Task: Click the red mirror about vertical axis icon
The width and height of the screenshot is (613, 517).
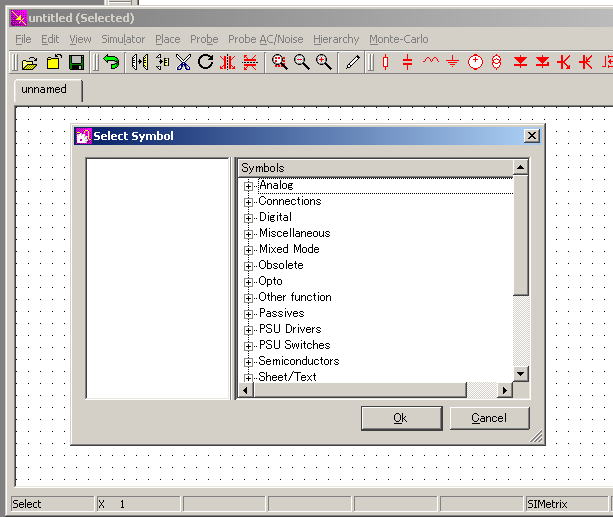Action: pyautogui.click(x=228, y=62)
